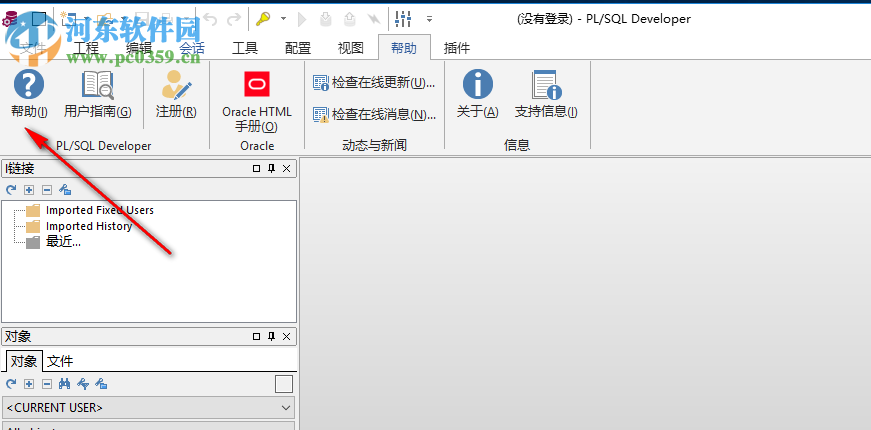This screenshot has height=430, width=871.
Task: Open the Oracle HTML 手册 manual
Action: tap(257, 102)
